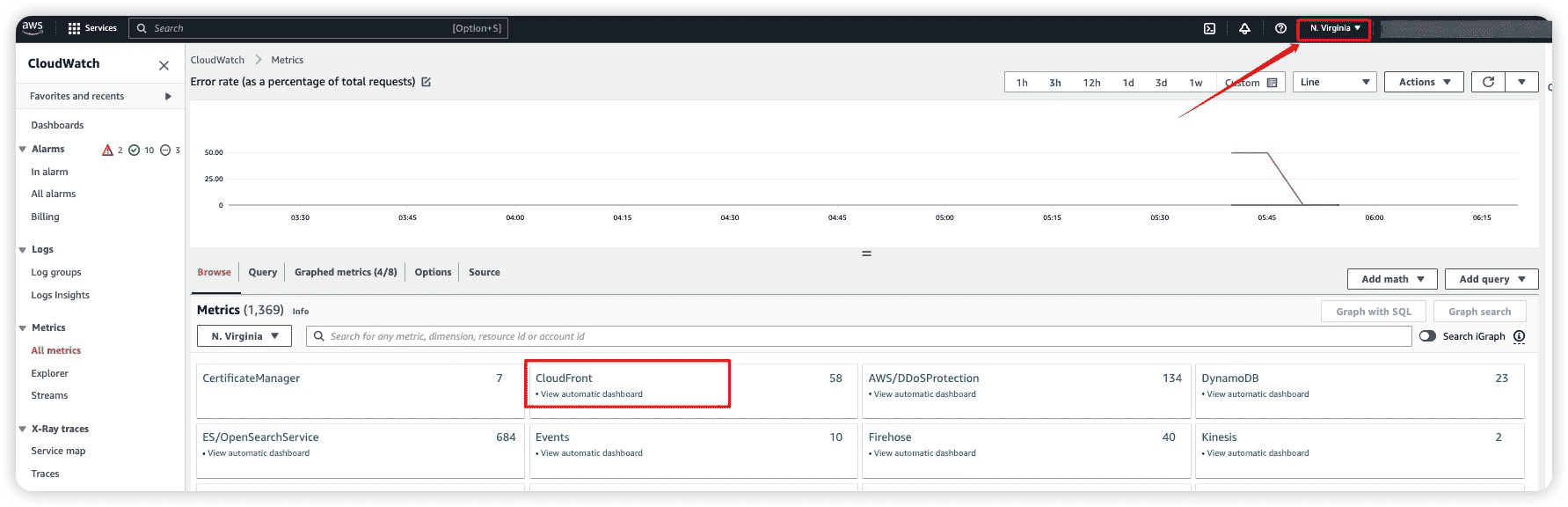Open Logs Insights in the sidebar
The image size is (1568, 507).
(x=60, y=295)
